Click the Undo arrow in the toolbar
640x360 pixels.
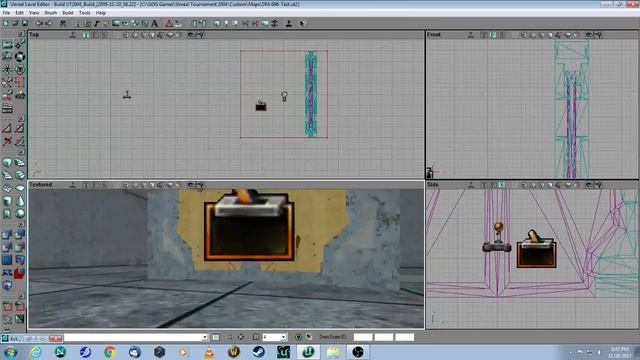[x=39, y=24]
